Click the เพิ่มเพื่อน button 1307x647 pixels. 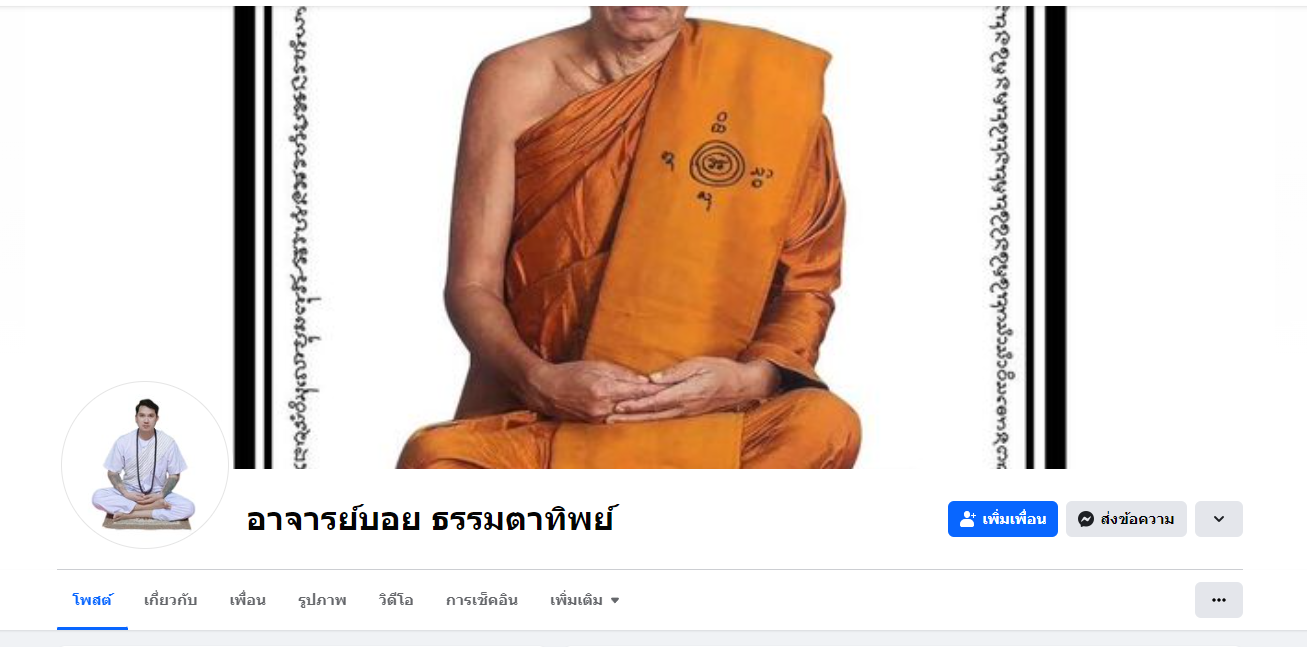(1003, 519)
